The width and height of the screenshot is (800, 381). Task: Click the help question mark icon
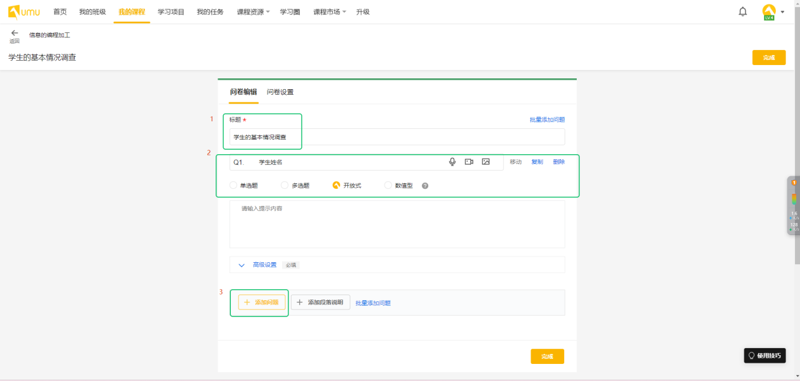[425, 186]
